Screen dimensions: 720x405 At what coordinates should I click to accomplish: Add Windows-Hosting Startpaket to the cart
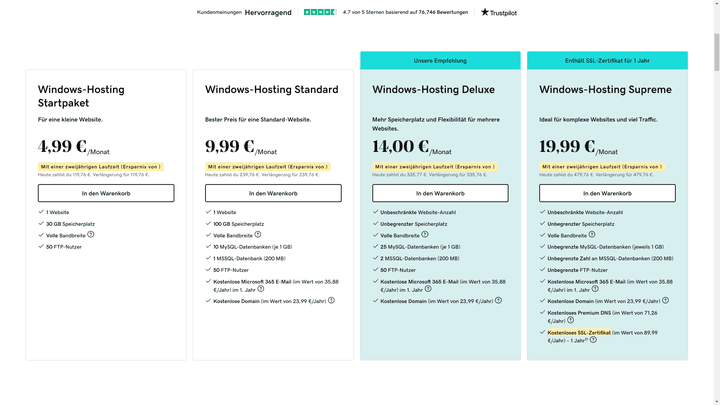tap(106, 193)
